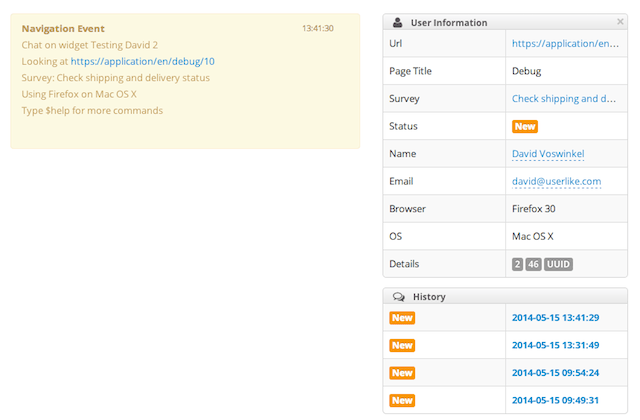640x420 pixels.
Task: Open history entry 2014-05-15 09:49:31
Action: click(555, 400)
